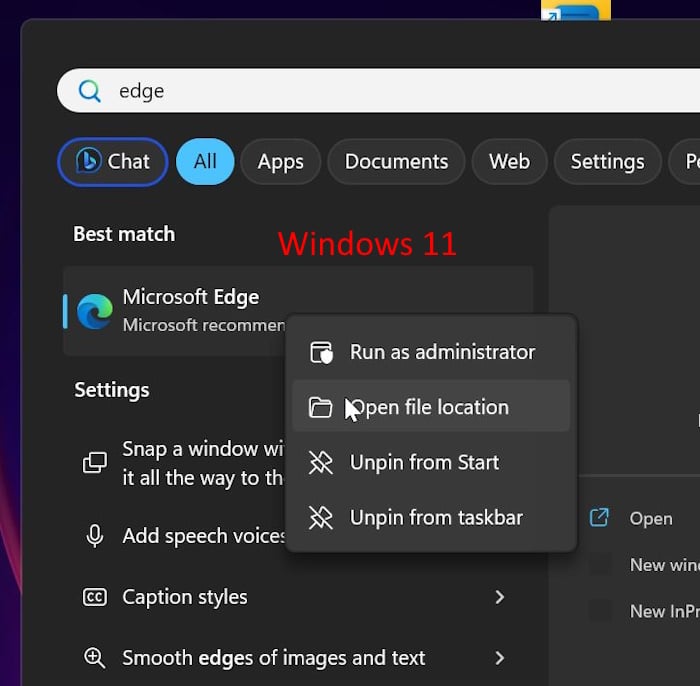The width and height of the screenshot is (700, 686).
Task: Switch to the Documents filter
Action: click(396, 162)
